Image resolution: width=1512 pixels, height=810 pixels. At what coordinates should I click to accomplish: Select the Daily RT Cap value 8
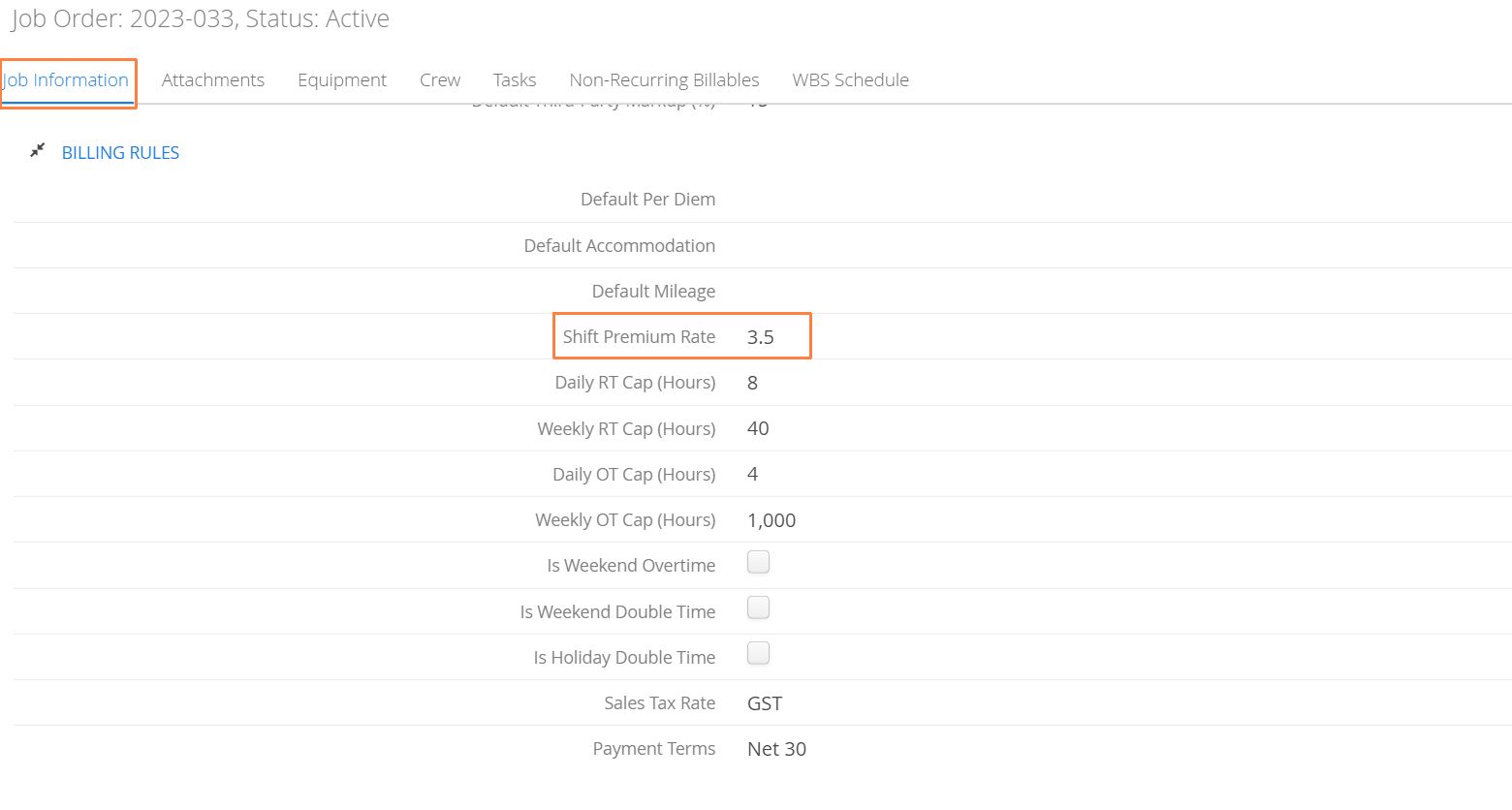(752, 383)
